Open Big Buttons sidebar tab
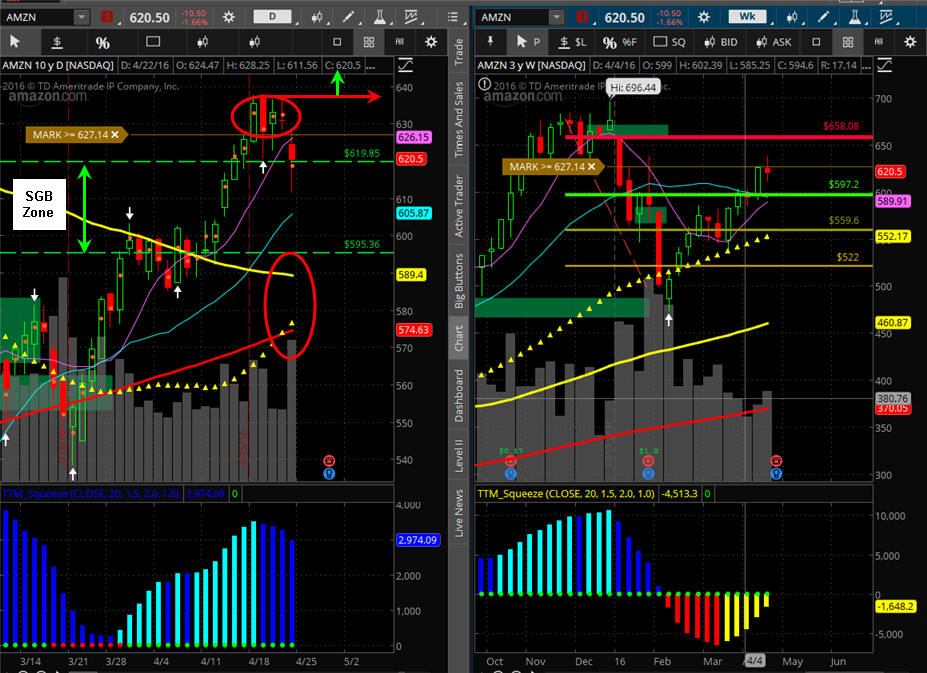927x673 pixels. 459,280
